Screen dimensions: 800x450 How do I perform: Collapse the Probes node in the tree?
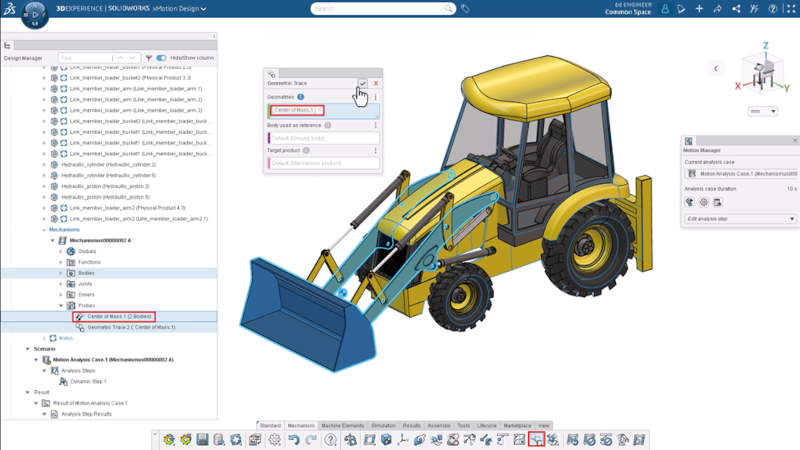pos(61,306)
